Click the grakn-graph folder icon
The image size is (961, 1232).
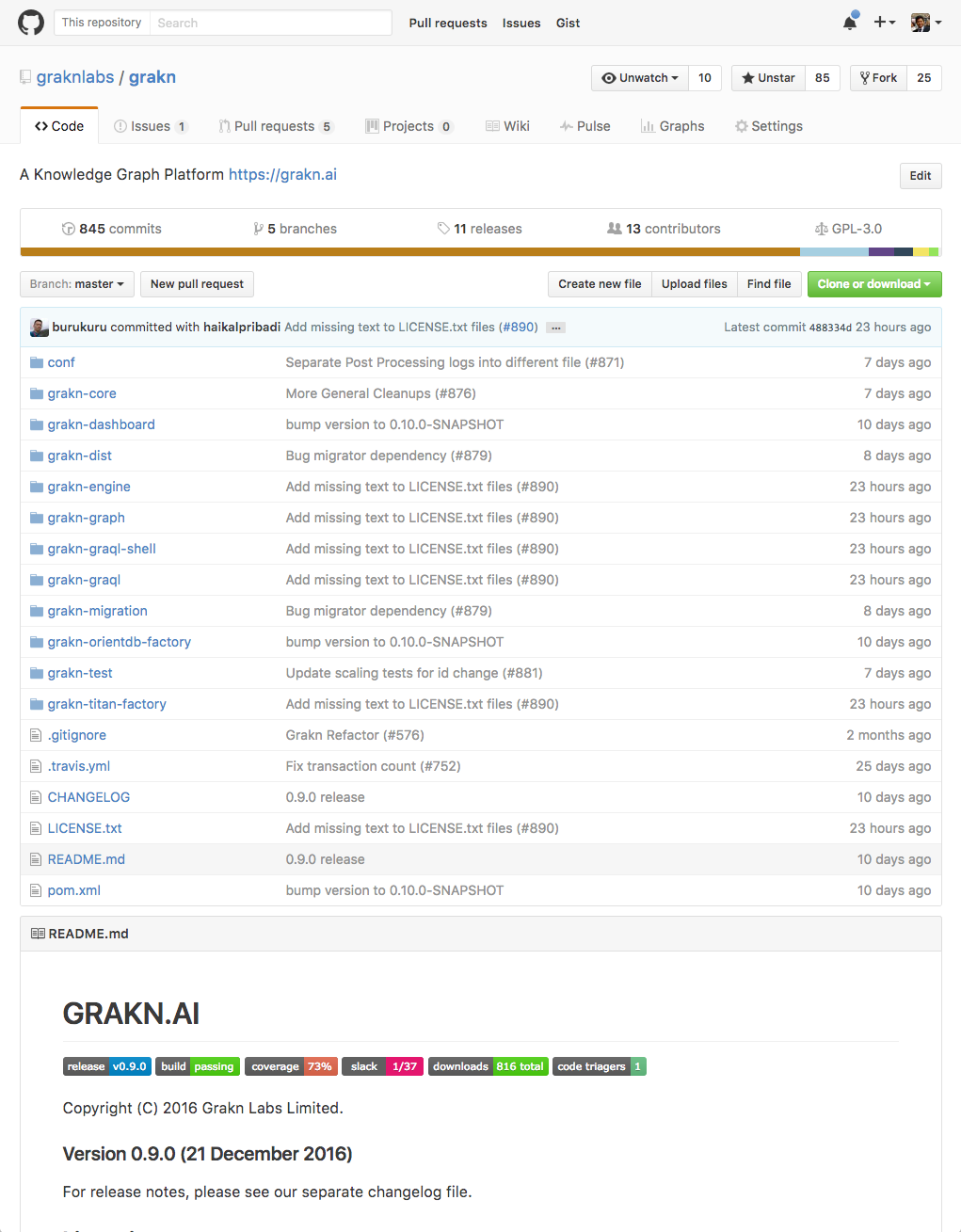pos(37,518)
